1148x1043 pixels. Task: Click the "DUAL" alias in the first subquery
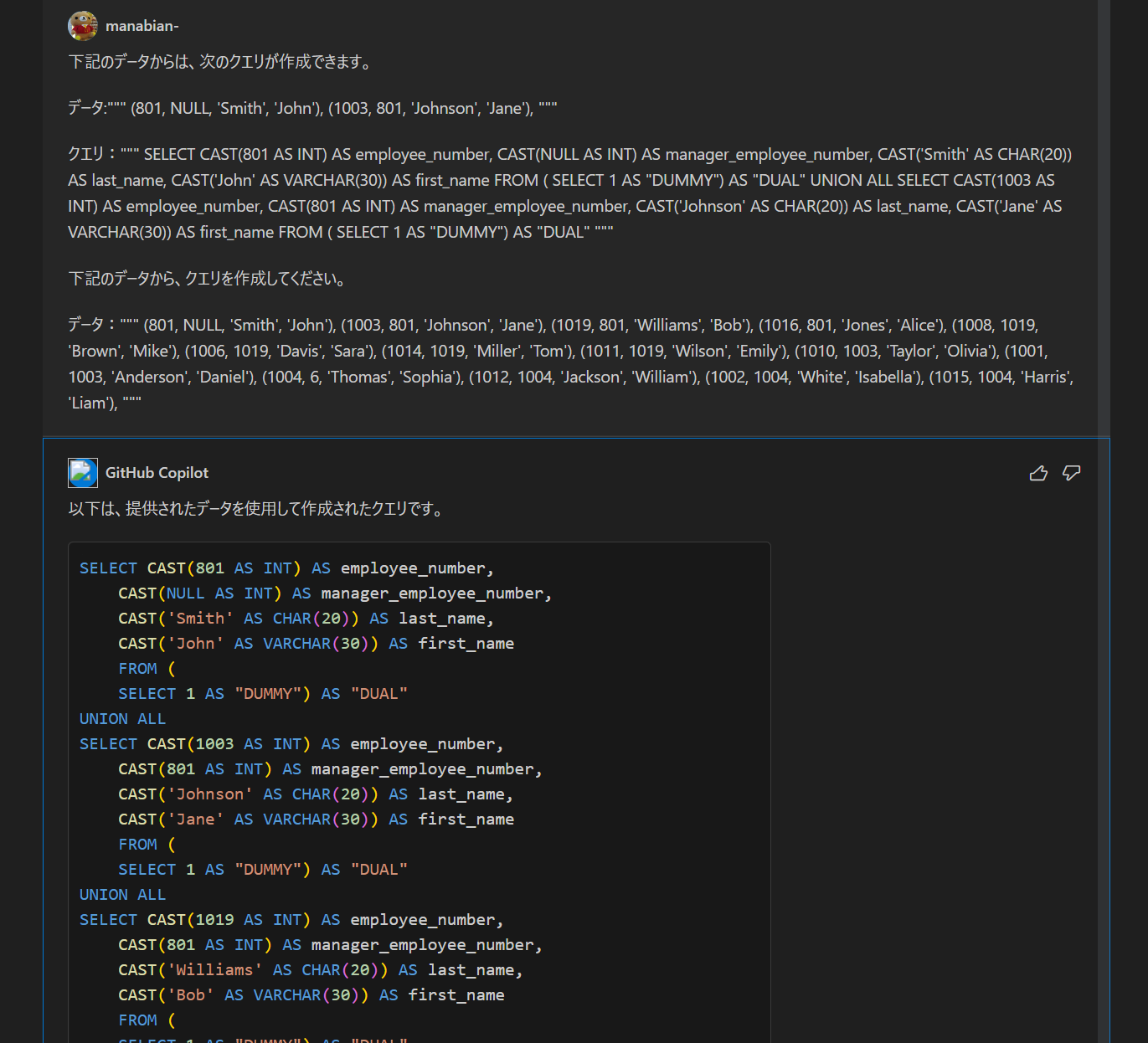click(378, 693)
